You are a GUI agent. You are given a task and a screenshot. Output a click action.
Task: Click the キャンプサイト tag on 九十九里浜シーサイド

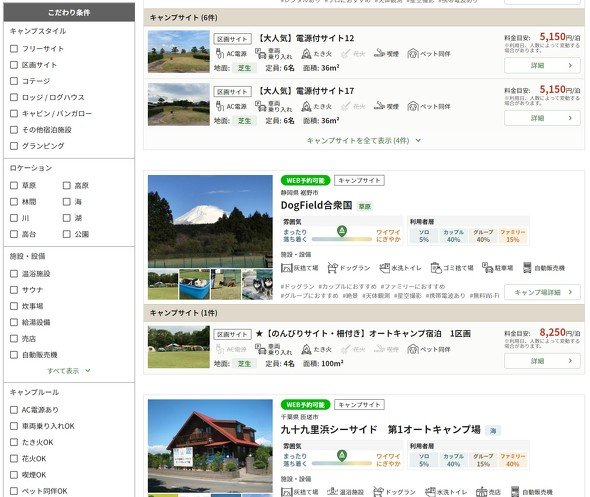coord(359,405)
